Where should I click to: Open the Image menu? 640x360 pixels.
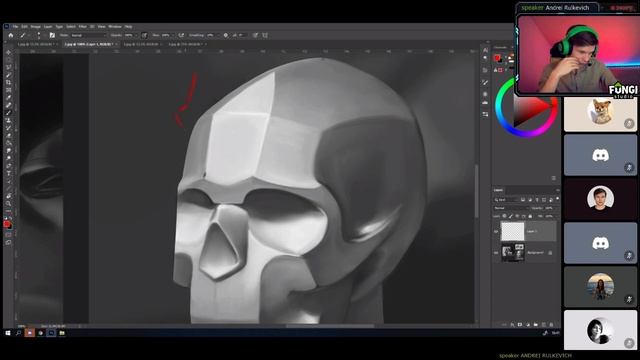36,27
